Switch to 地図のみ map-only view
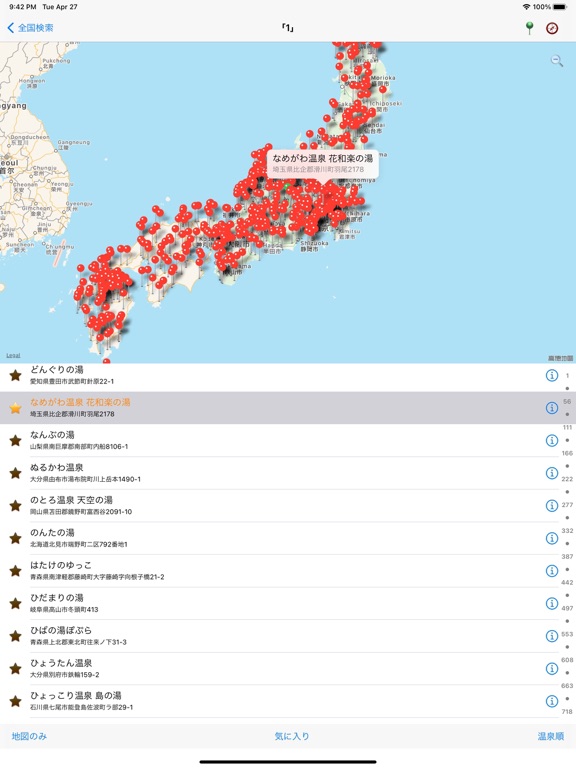The width and height of the screenshot is (576, 768). [x=29, y=736]
